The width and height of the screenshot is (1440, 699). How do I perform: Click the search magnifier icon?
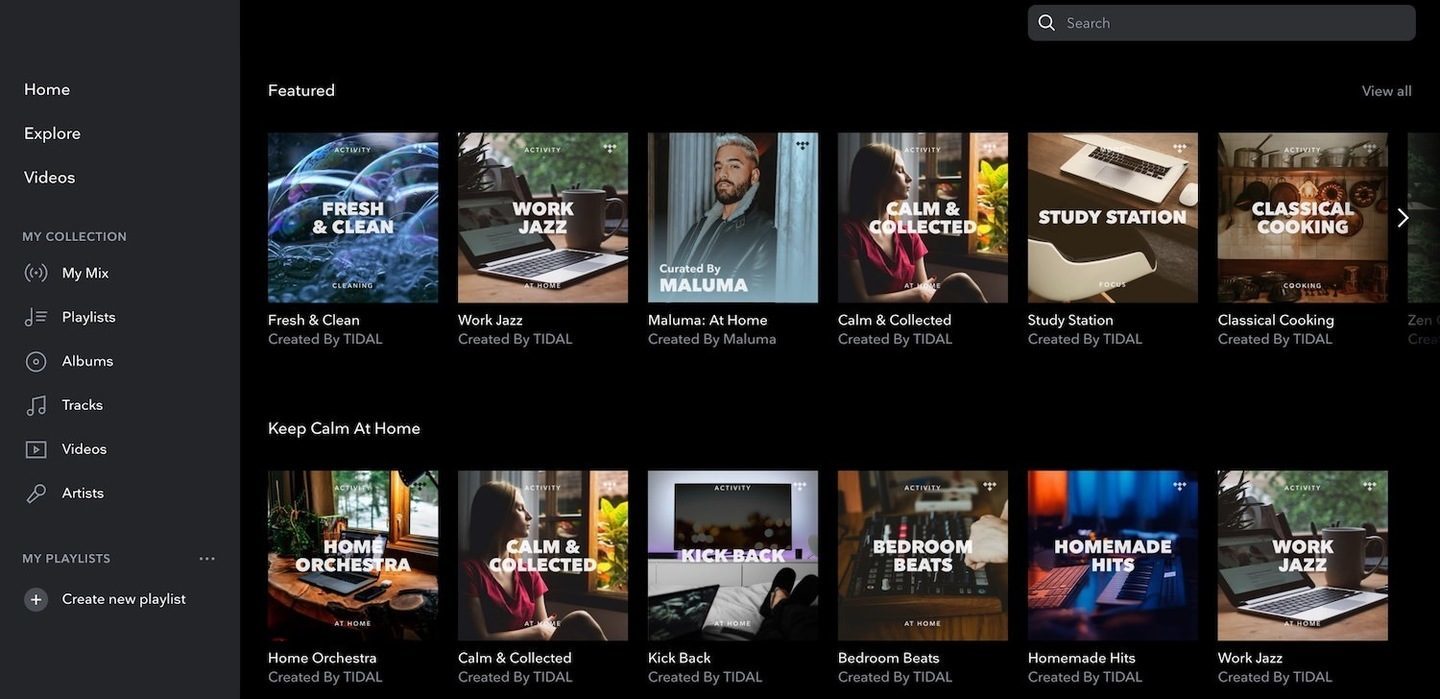[x=1047, y=23]
